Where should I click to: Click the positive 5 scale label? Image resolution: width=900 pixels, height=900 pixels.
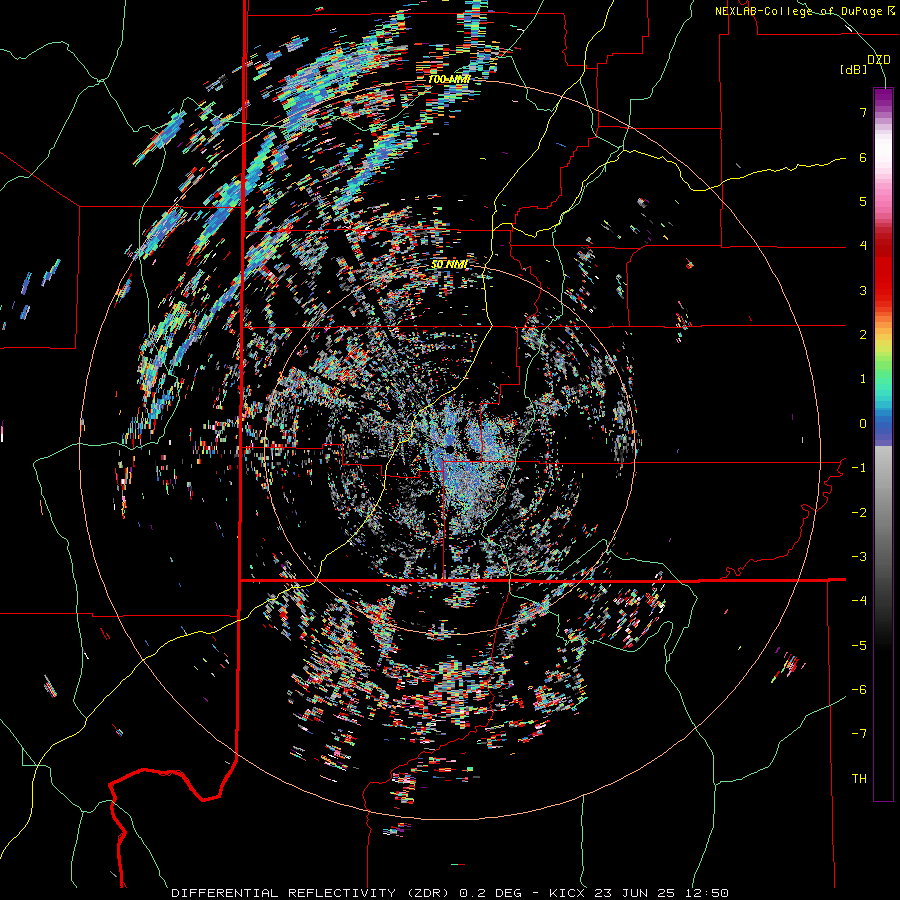(863, 201)
